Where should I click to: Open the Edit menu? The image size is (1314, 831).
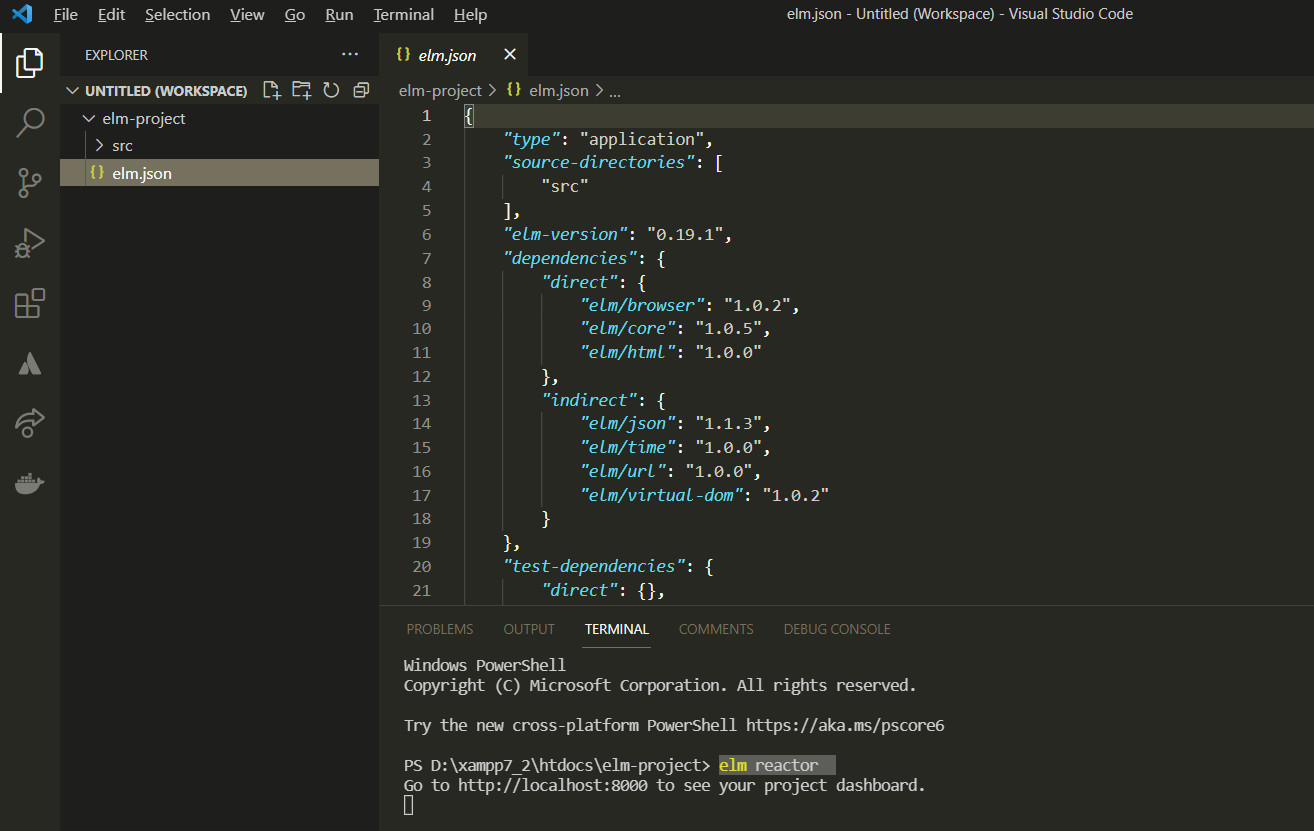point(111,14)
